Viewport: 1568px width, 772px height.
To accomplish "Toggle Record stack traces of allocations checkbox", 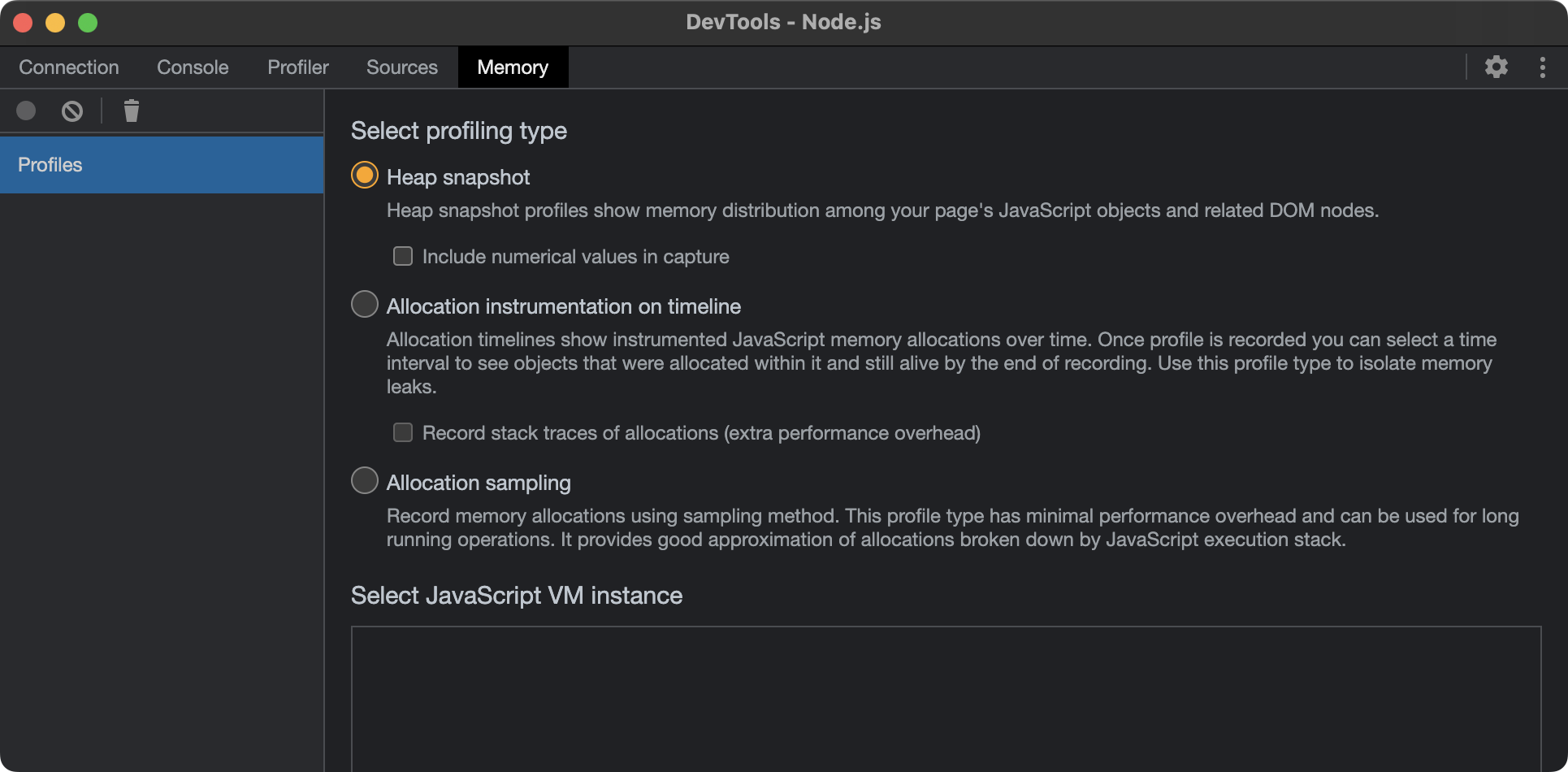I will (403, 433).
